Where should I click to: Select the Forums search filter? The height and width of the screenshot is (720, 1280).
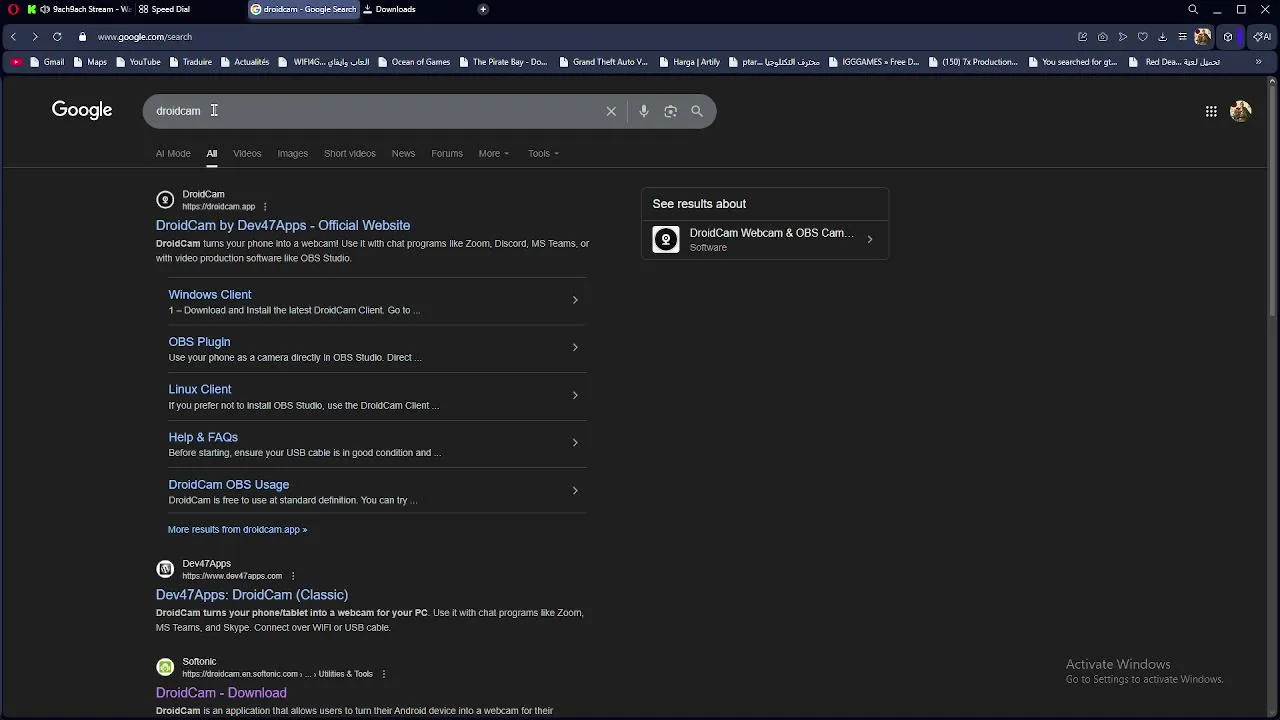click(447, 153)
